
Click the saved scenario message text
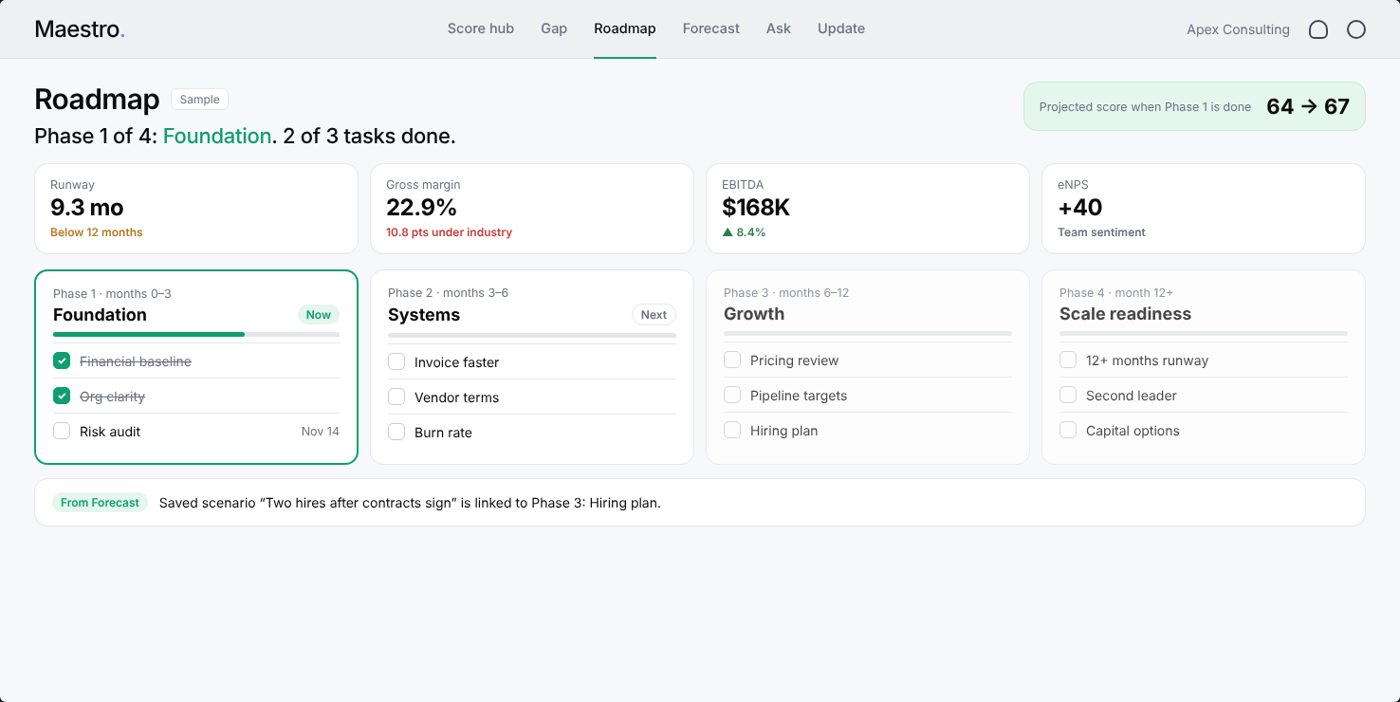point(410,503)
